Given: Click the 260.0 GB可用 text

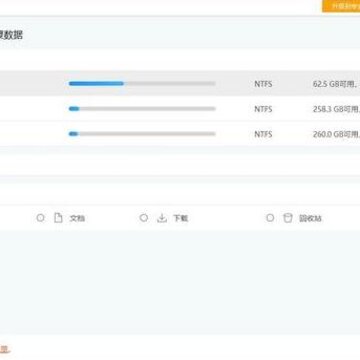Looking at the screenshot, I should (x=336, y=134).
